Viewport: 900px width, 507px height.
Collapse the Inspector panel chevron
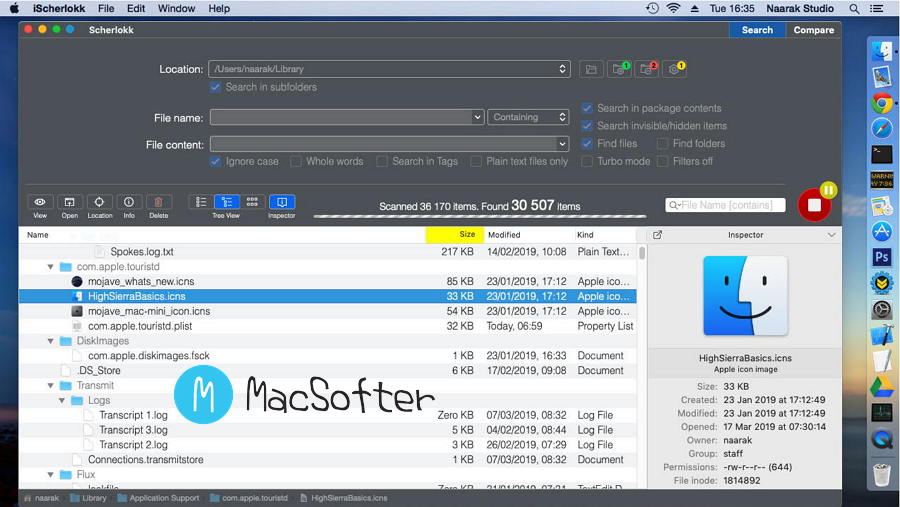pos(831,235)
